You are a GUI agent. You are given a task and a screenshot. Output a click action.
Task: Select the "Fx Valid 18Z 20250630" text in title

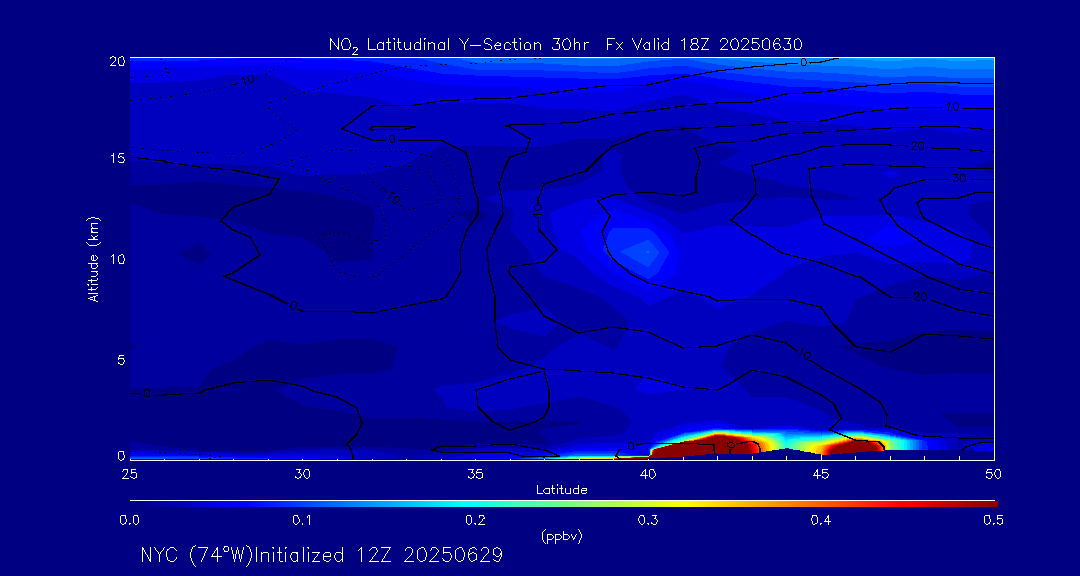pos(705,45)
